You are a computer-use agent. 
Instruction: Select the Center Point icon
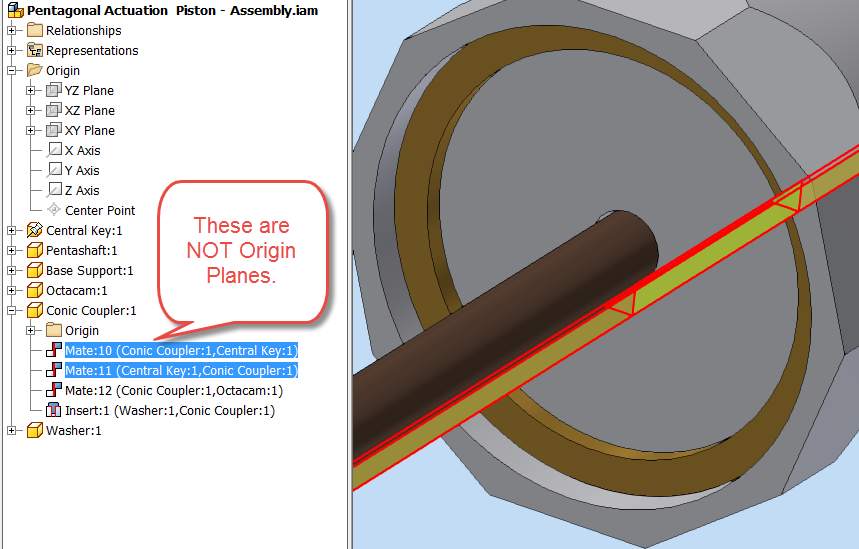coord(53,210)
